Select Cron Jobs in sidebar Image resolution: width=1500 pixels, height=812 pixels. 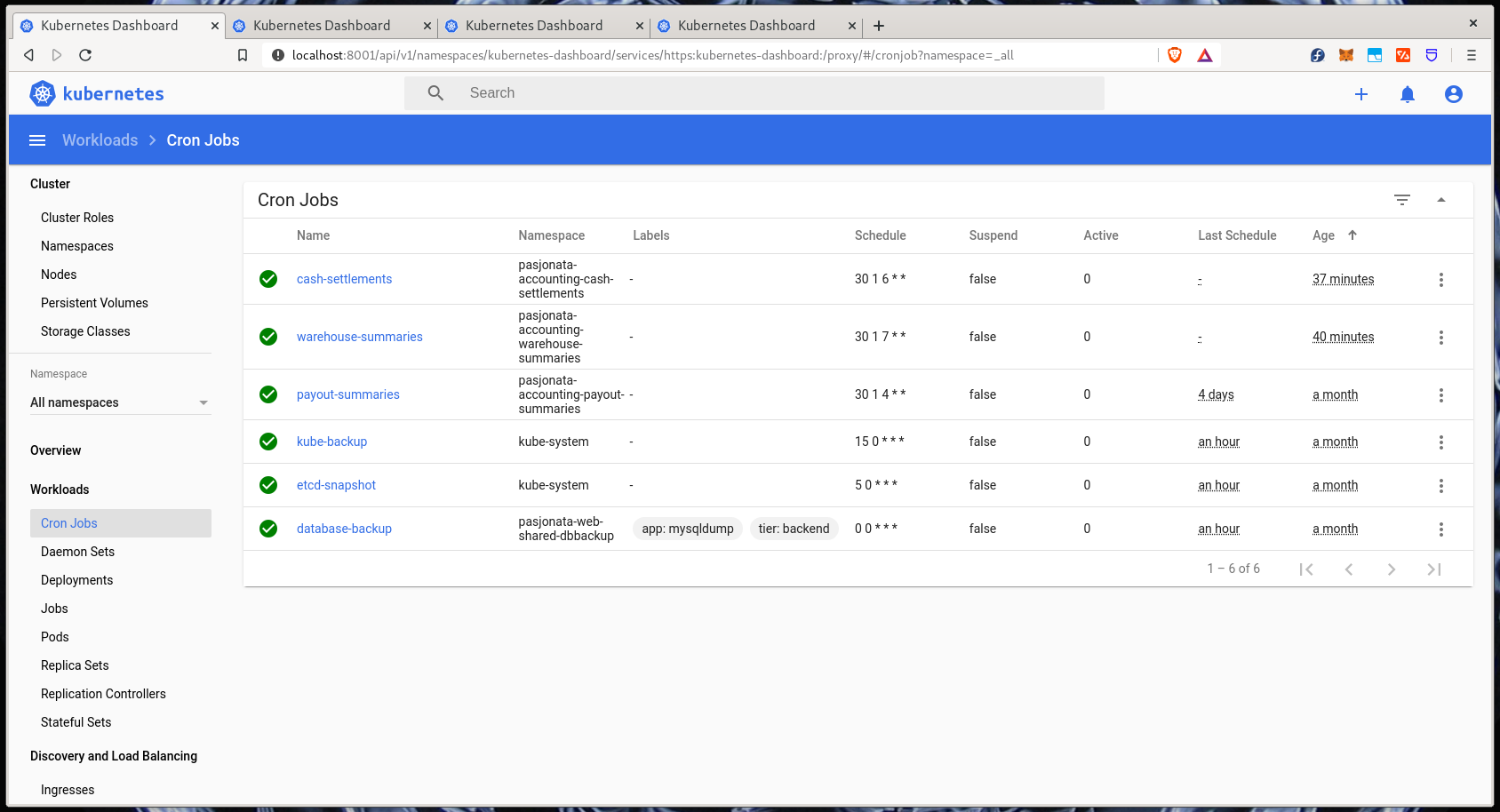pos(121,523)
